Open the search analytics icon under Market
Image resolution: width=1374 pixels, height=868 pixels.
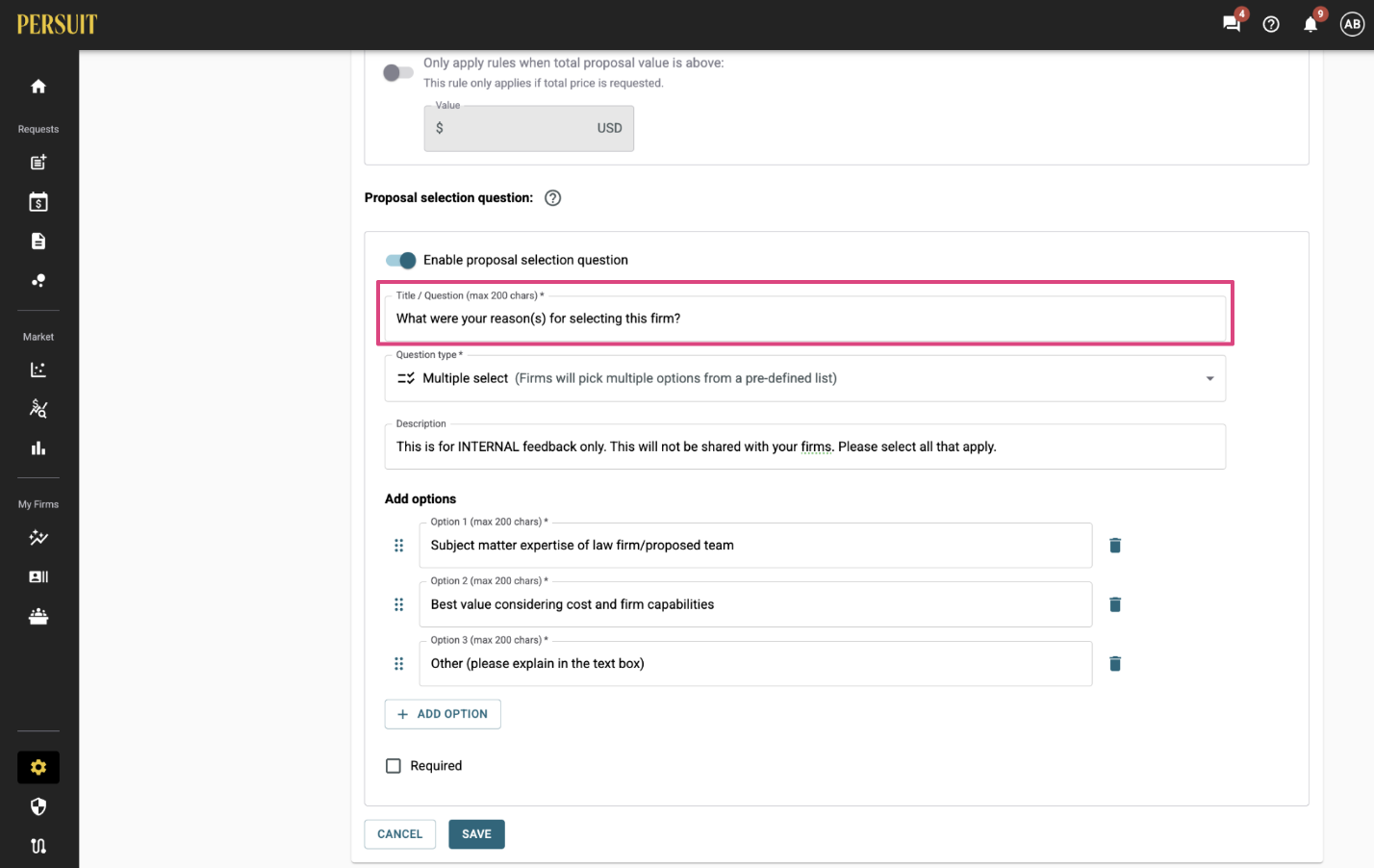click(38, 409)
